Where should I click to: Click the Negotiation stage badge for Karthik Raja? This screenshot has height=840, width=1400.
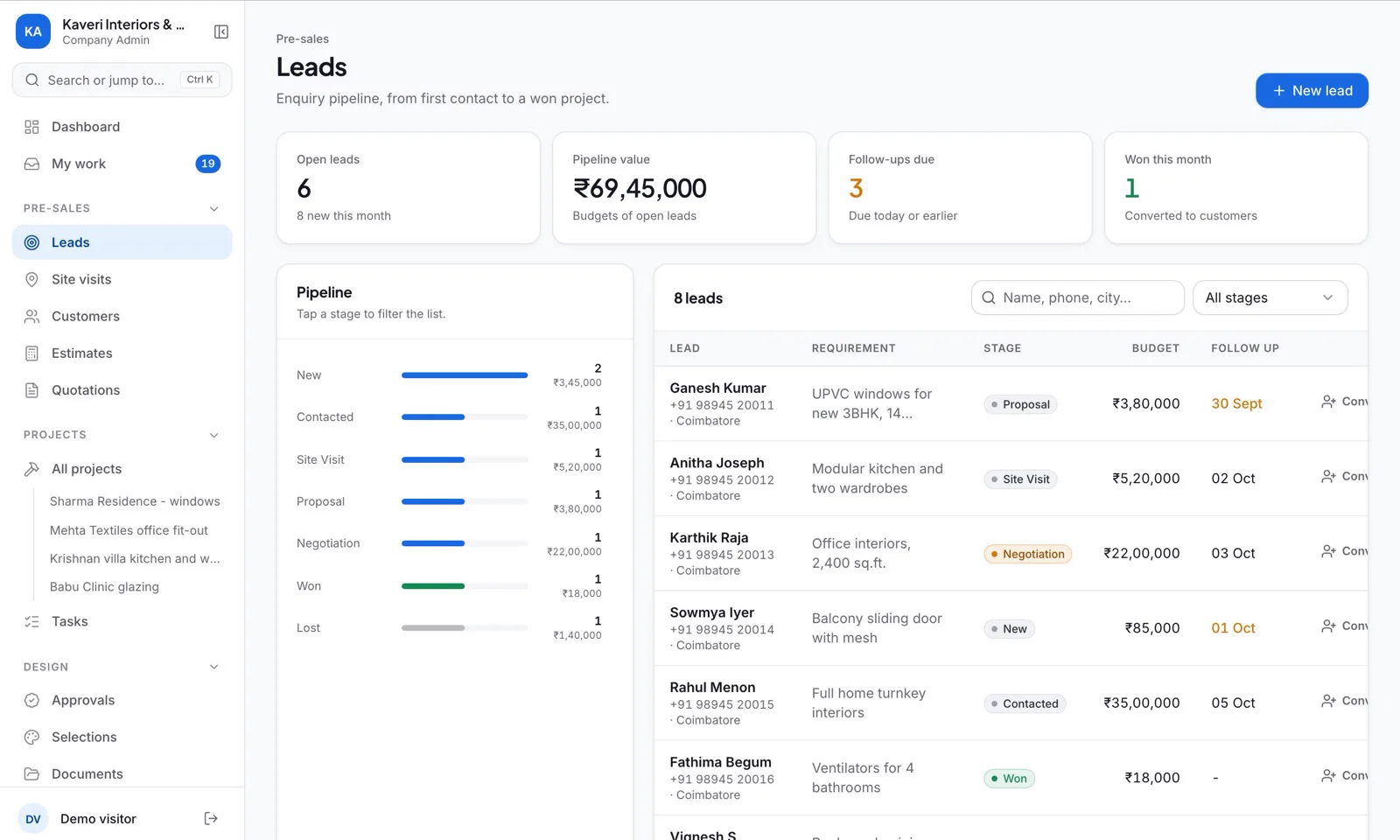click(x=1027, y=554)
